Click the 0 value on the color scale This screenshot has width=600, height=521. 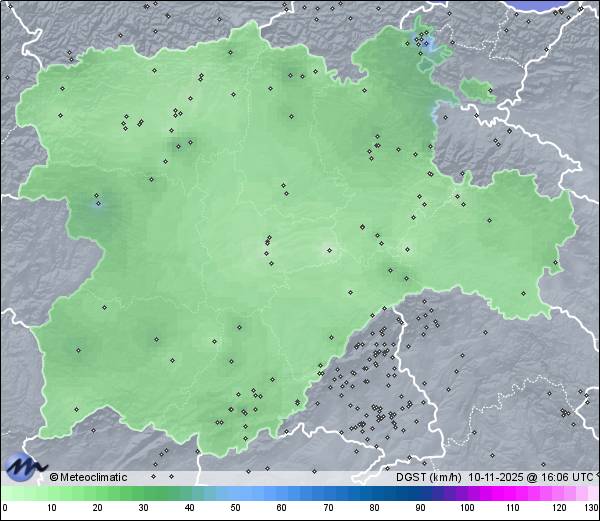pos(4,509)
